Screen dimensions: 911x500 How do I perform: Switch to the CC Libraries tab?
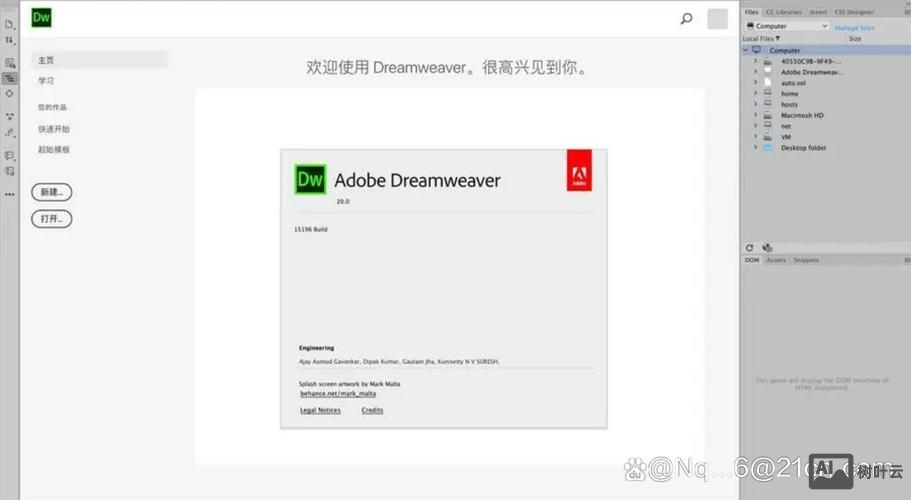pyautogui.click(x=783, y=12)
